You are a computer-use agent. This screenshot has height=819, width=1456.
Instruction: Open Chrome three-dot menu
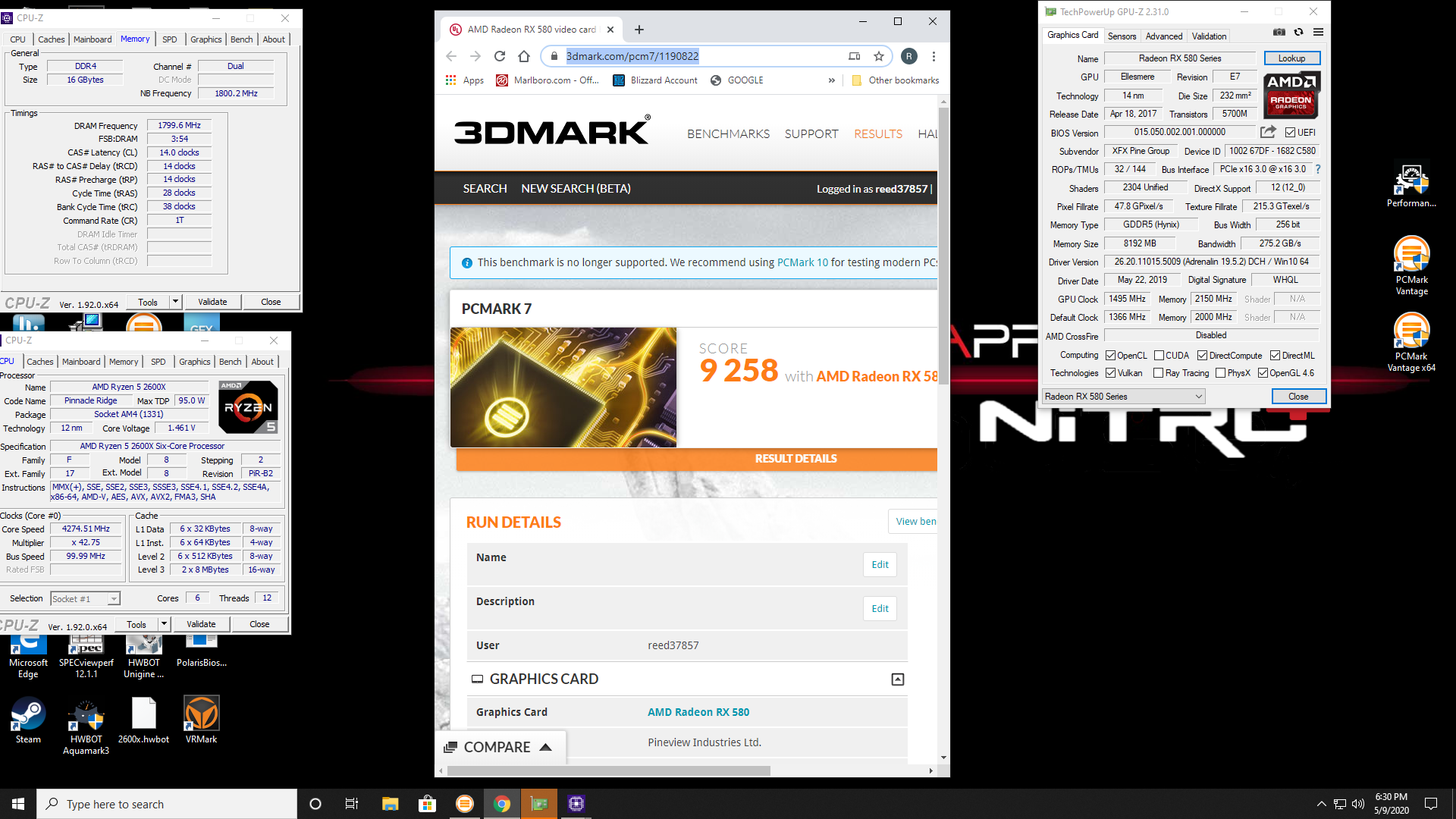pos(934,56)
